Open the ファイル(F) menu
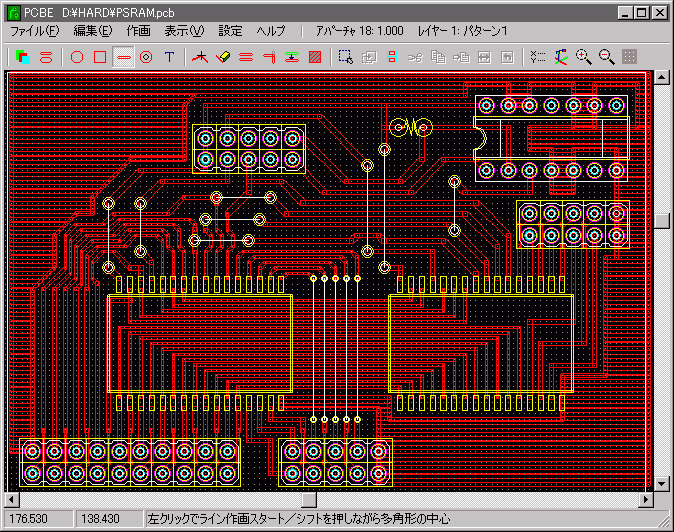The height and width of the screenshot is (532, 674). click(x=34, y=31)
